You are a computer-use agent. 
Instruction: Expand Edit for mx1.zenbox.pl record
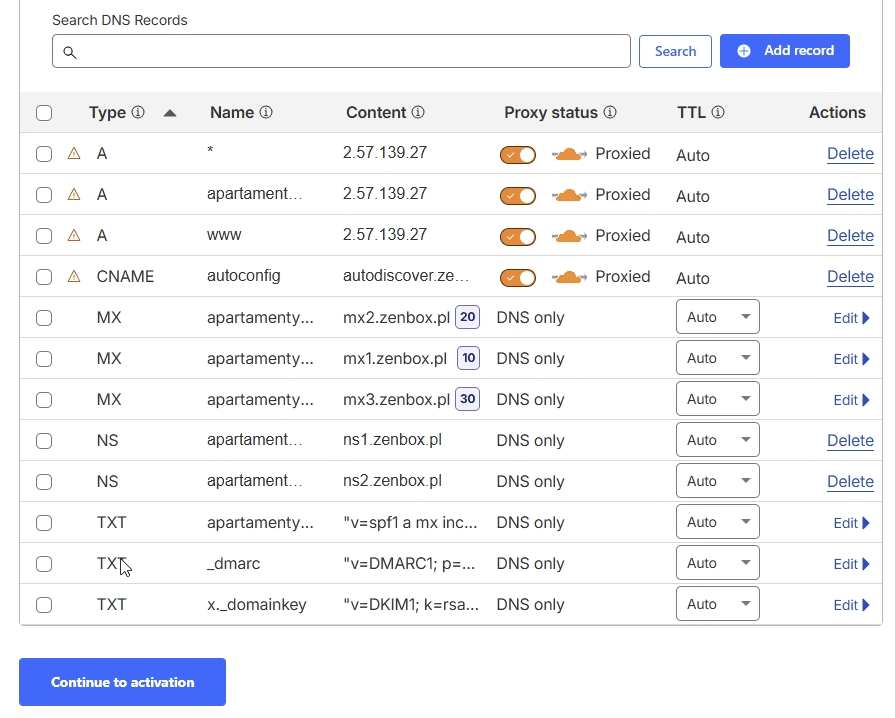852,359
